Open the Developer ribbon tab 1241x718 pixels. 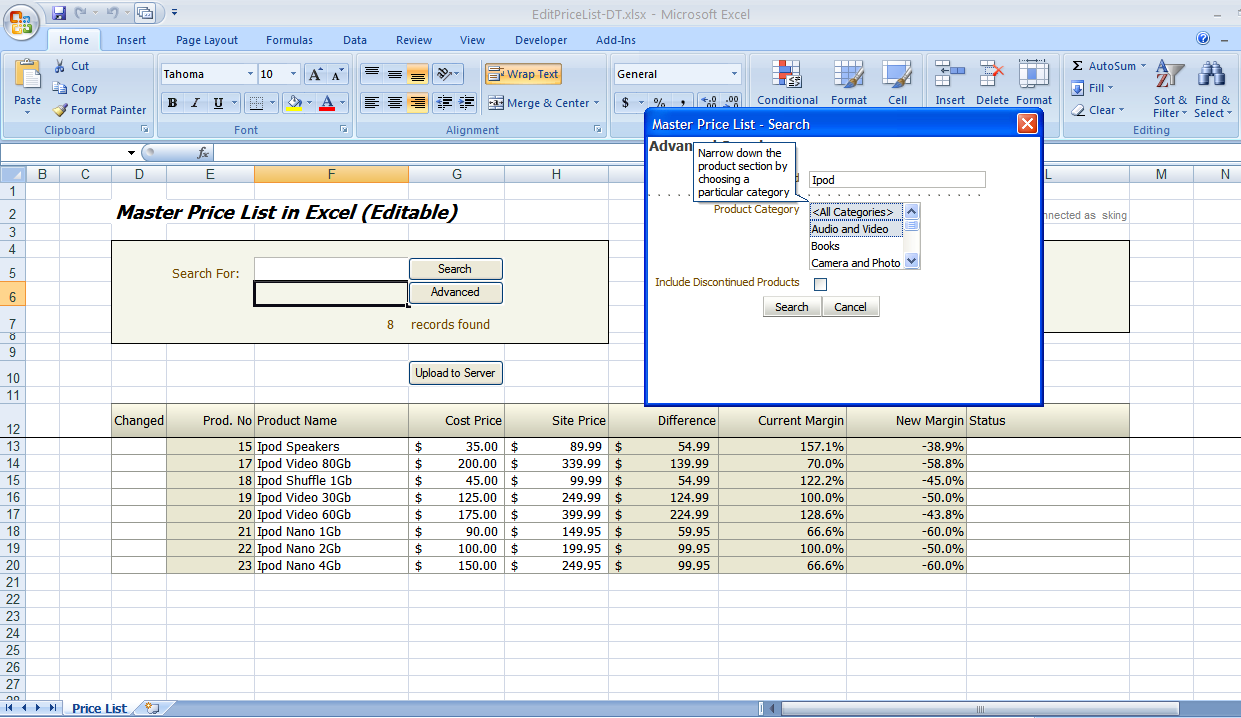pos(540,40)
